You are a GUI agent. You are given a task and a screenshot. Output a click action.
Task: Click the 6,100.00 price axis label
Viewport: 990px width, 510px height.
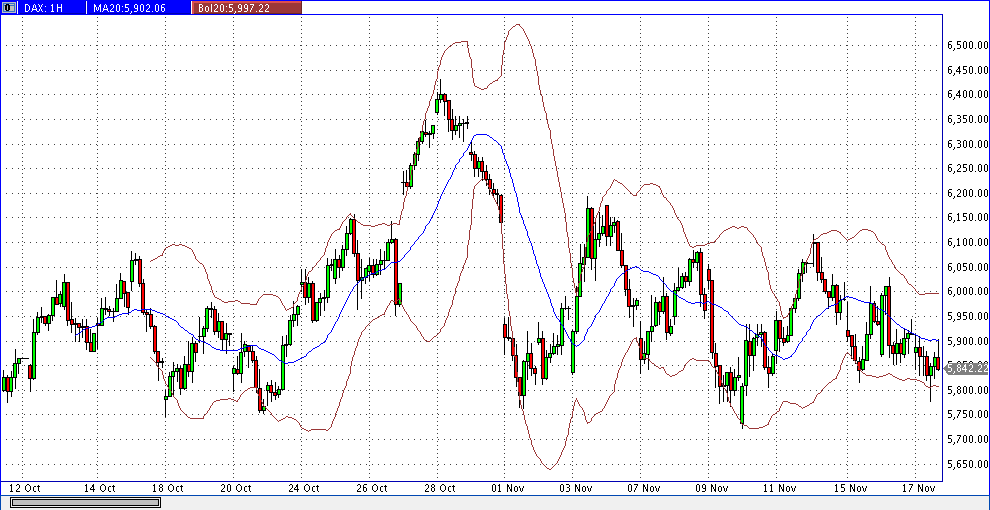coord(967,242)
